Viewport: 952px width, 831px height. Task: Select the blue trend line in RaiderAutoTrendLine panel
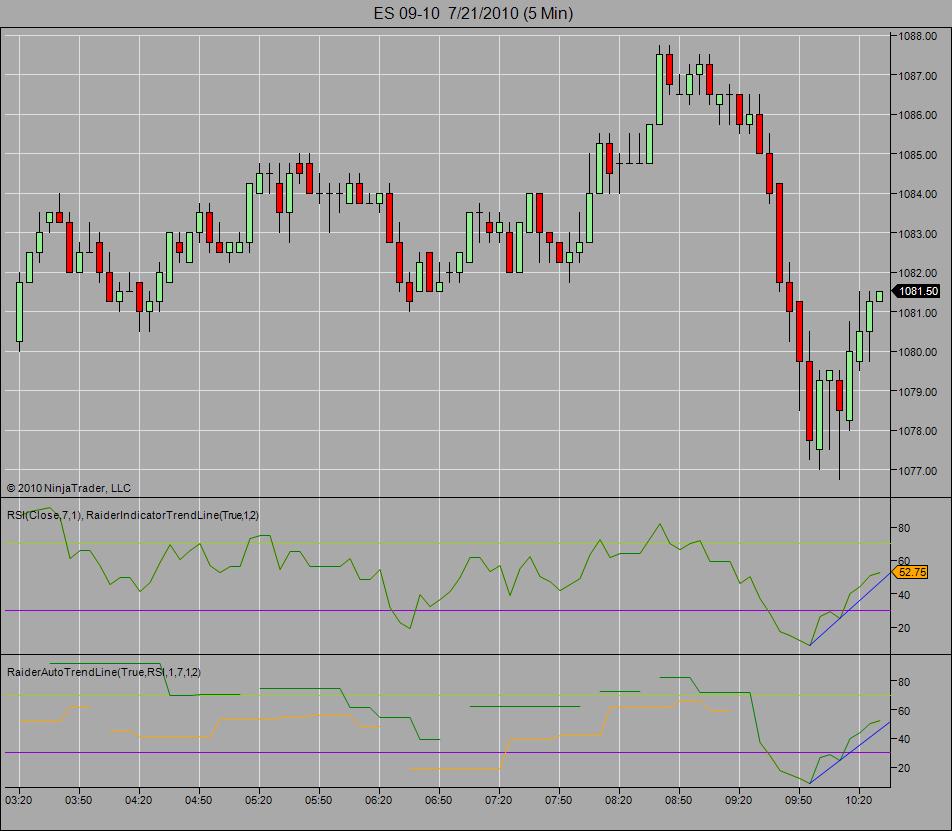pyautogui.click(x=850, y=753)
